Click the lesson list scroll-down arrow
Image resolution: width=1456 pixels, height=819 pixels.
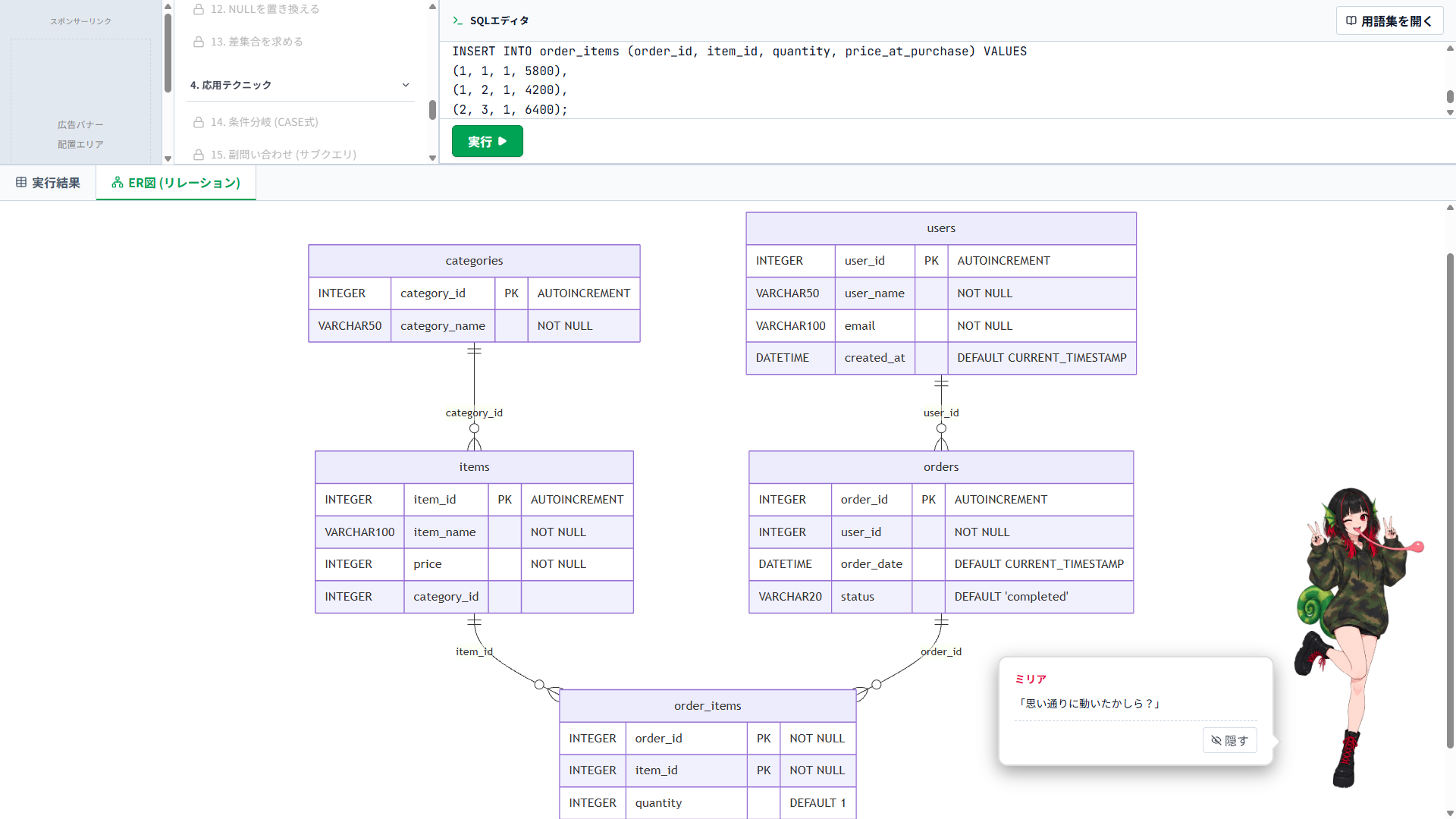click(x=432, y=158)
